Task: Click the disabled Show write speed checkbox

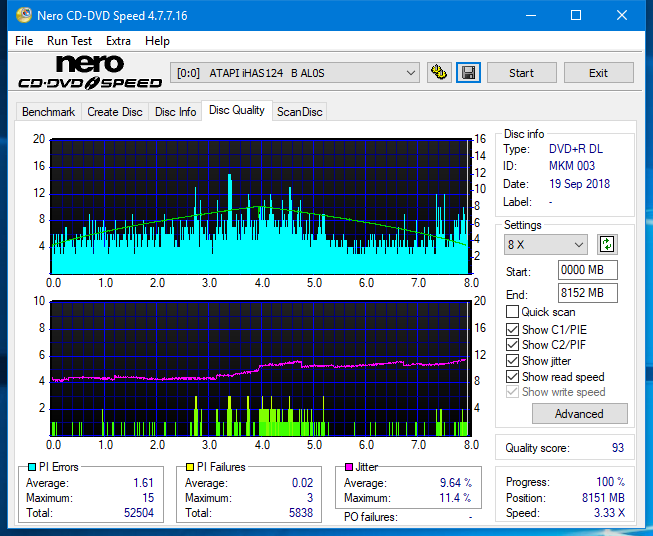Action: 512,392
